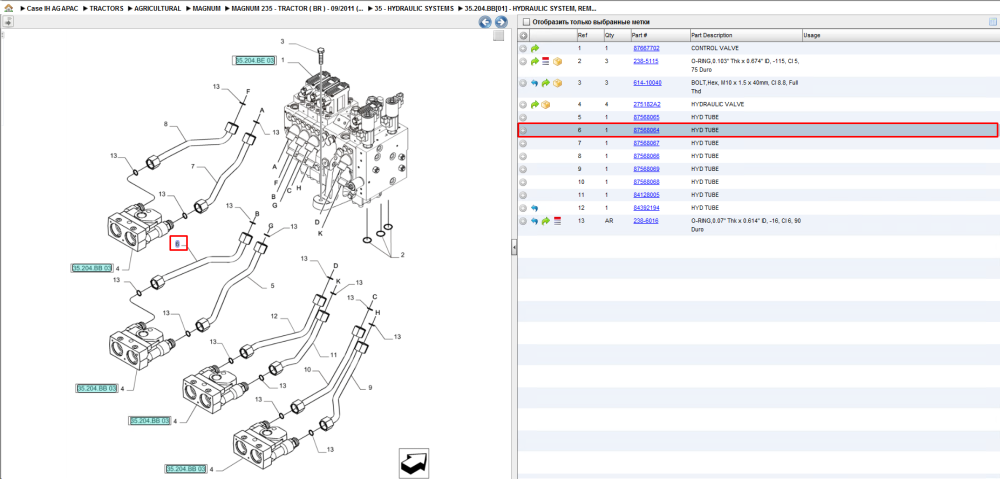Viewport: 1000px width, 479px height.
Task: Open part number link 614-10040
Action: (x=647, y=83)
